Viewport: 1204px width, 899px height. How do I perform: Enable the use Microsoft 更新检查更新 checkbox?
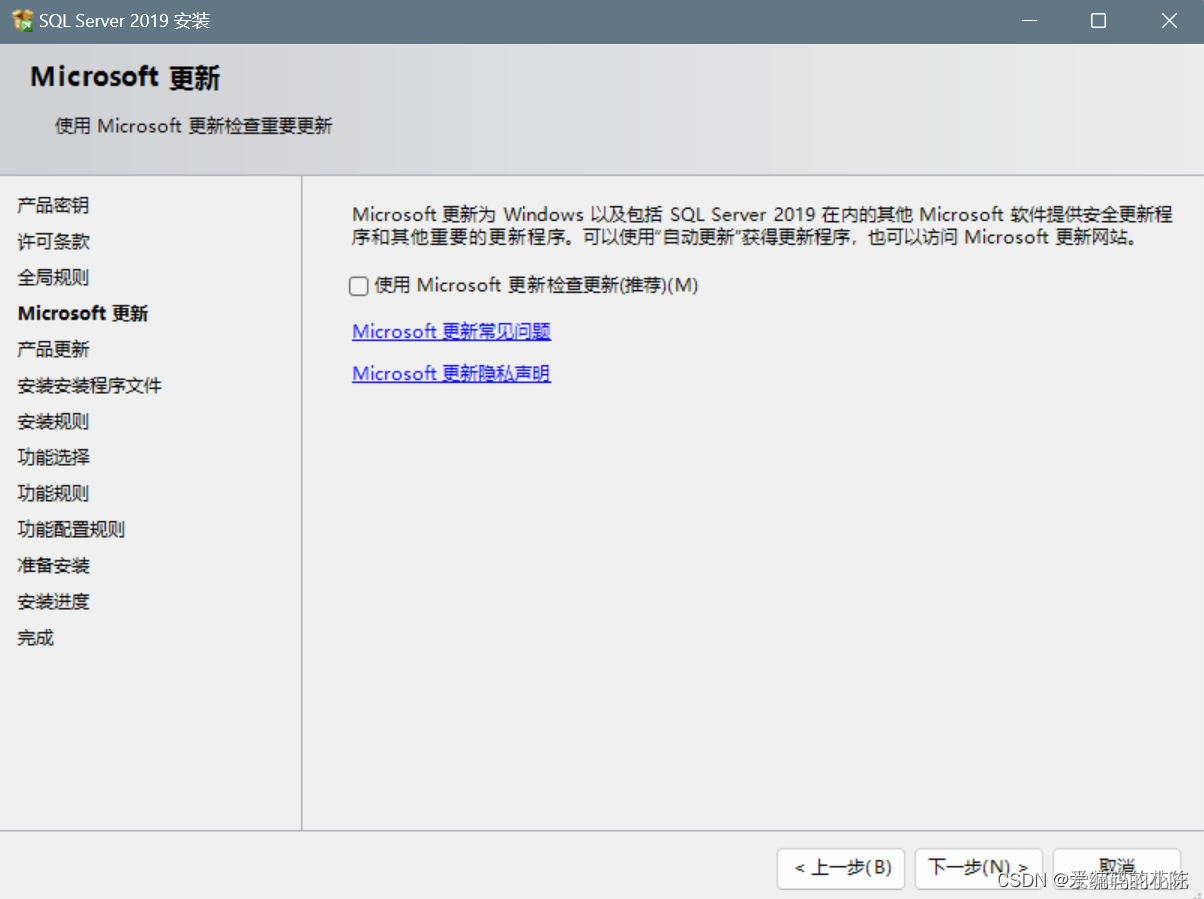[x=358, y=286]
